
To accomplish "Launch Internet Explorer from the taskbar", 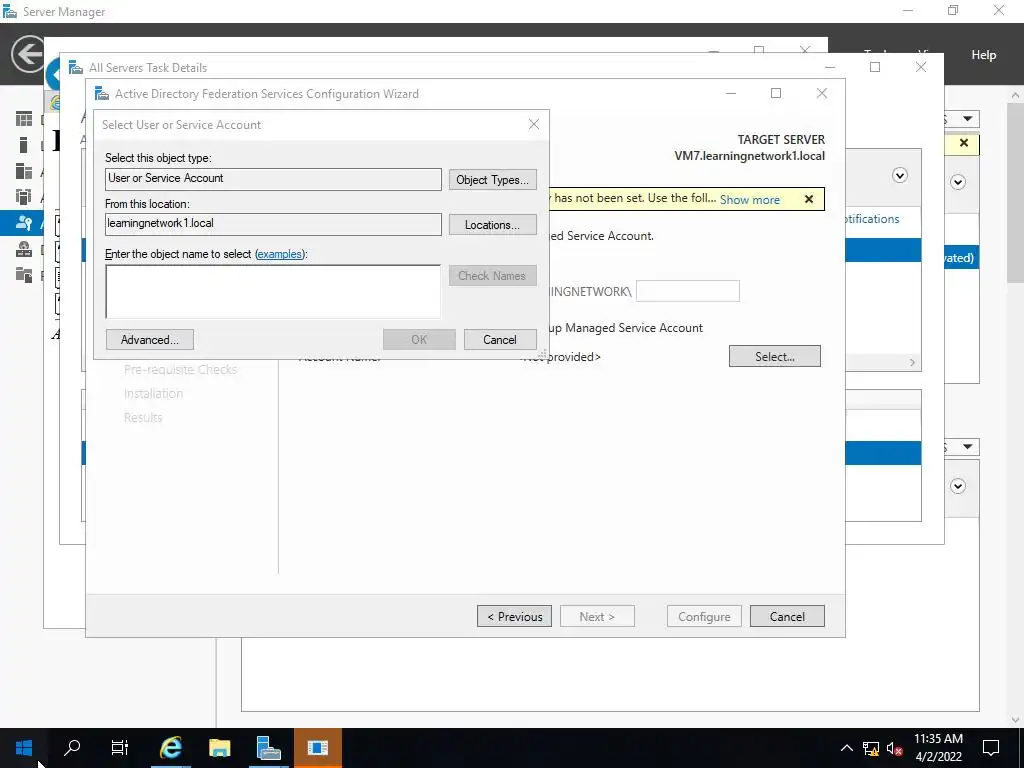I will [x=170, y=747].
